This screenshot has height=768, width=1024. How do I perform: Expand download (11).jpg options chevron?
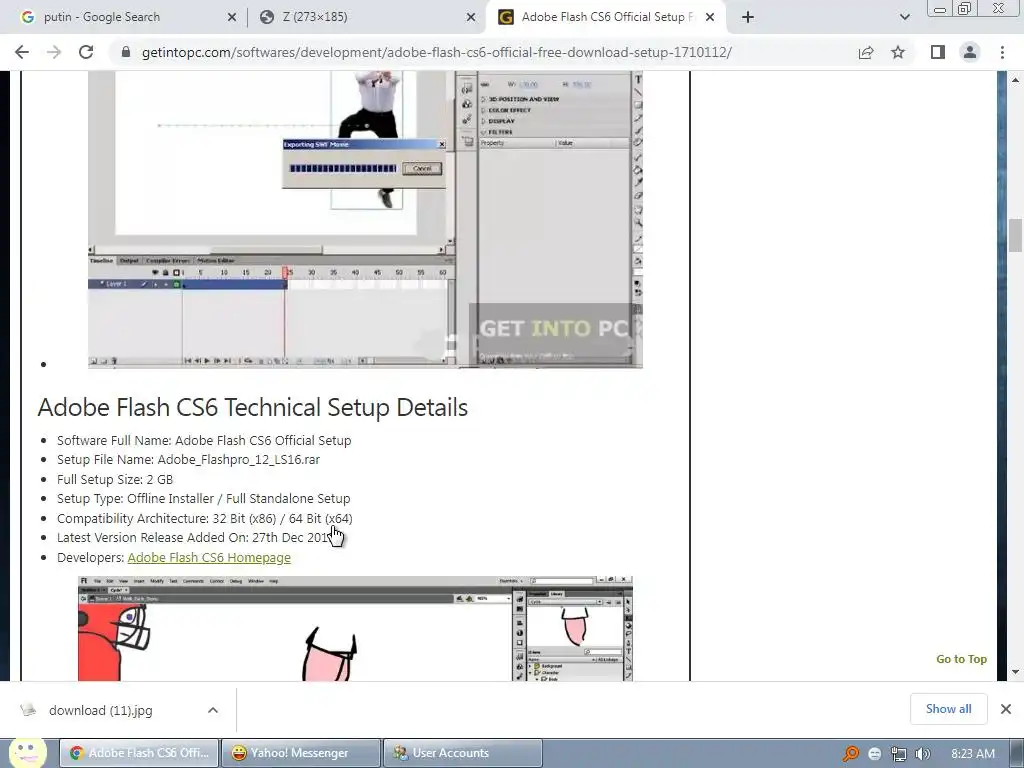[x=213, y=710]
